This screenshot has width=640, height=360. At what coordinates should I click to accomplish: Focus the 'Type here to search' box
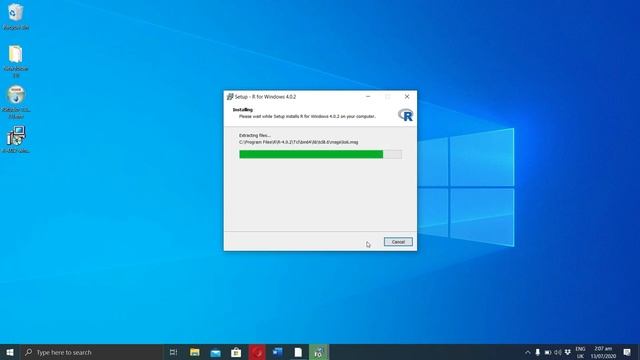(x=91, y=352)
